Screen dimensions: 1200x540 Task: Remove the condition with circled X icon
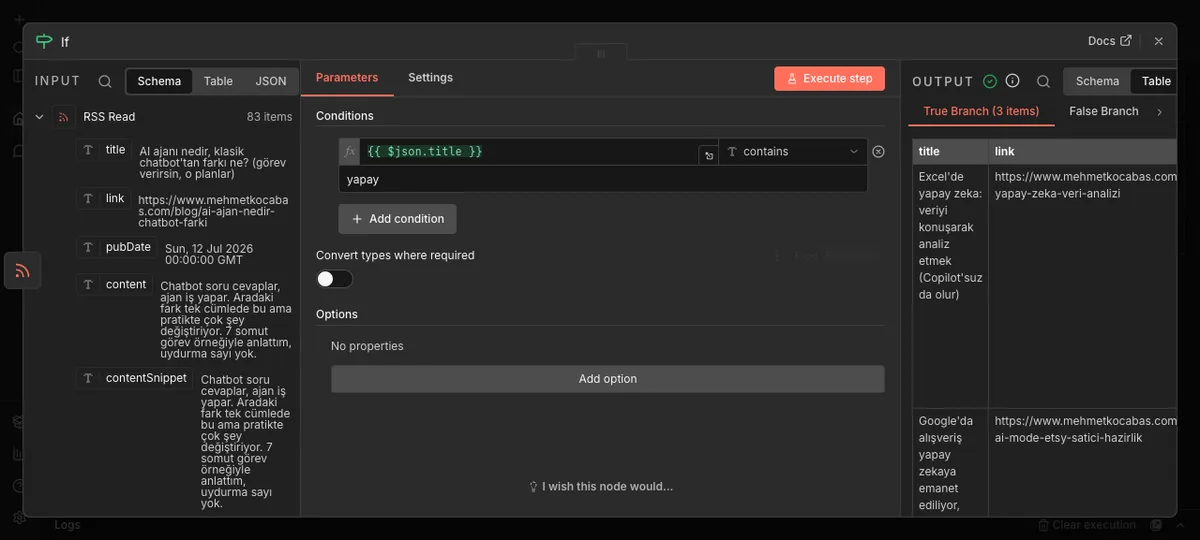pyautogui.click(x=878, y=151)
